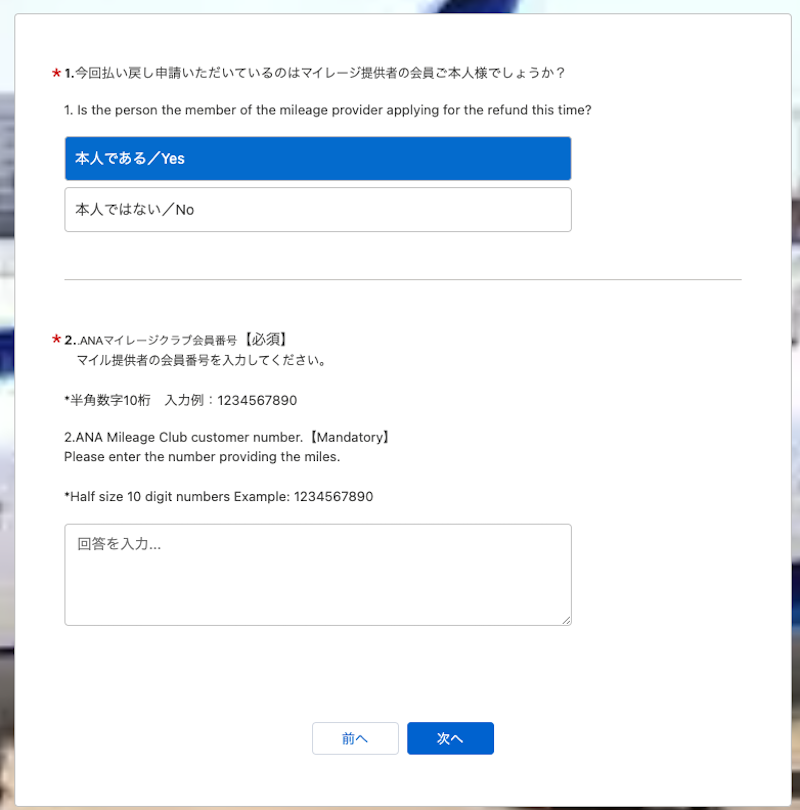Viewport: 800px width, 810px height.
Task: Click the 'ANAマイレージクラブ会員番号' heading
Action: pos(158,340)
